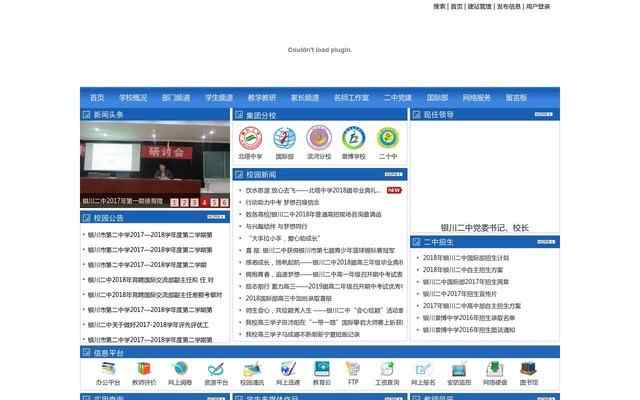The image size is (640, 400).
Task: Open the 校园通讯 icon
Action: [x=252, y=370]
